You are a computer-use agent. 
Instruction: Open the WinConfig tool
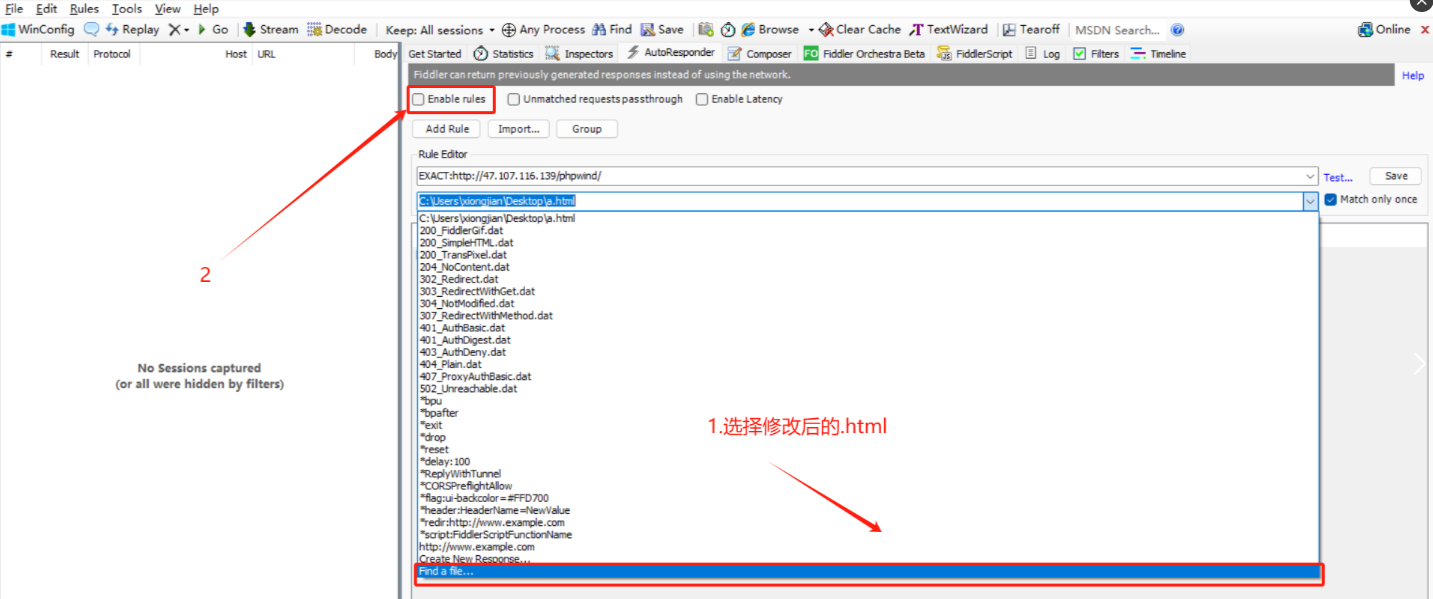click(x=38, y=30)
